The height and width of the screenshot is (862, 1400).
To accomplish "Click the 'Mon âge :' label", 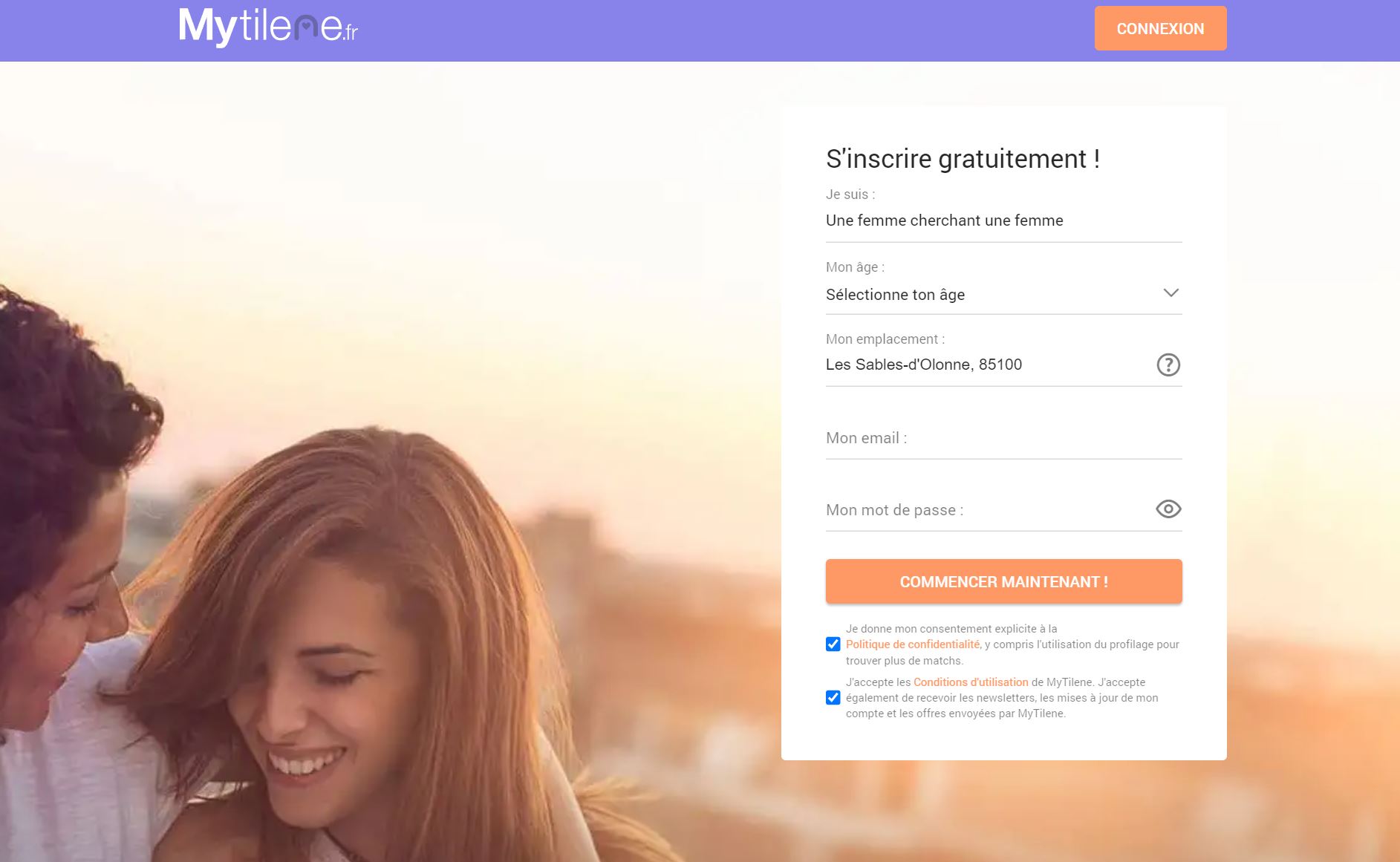I will click(855, 267).
